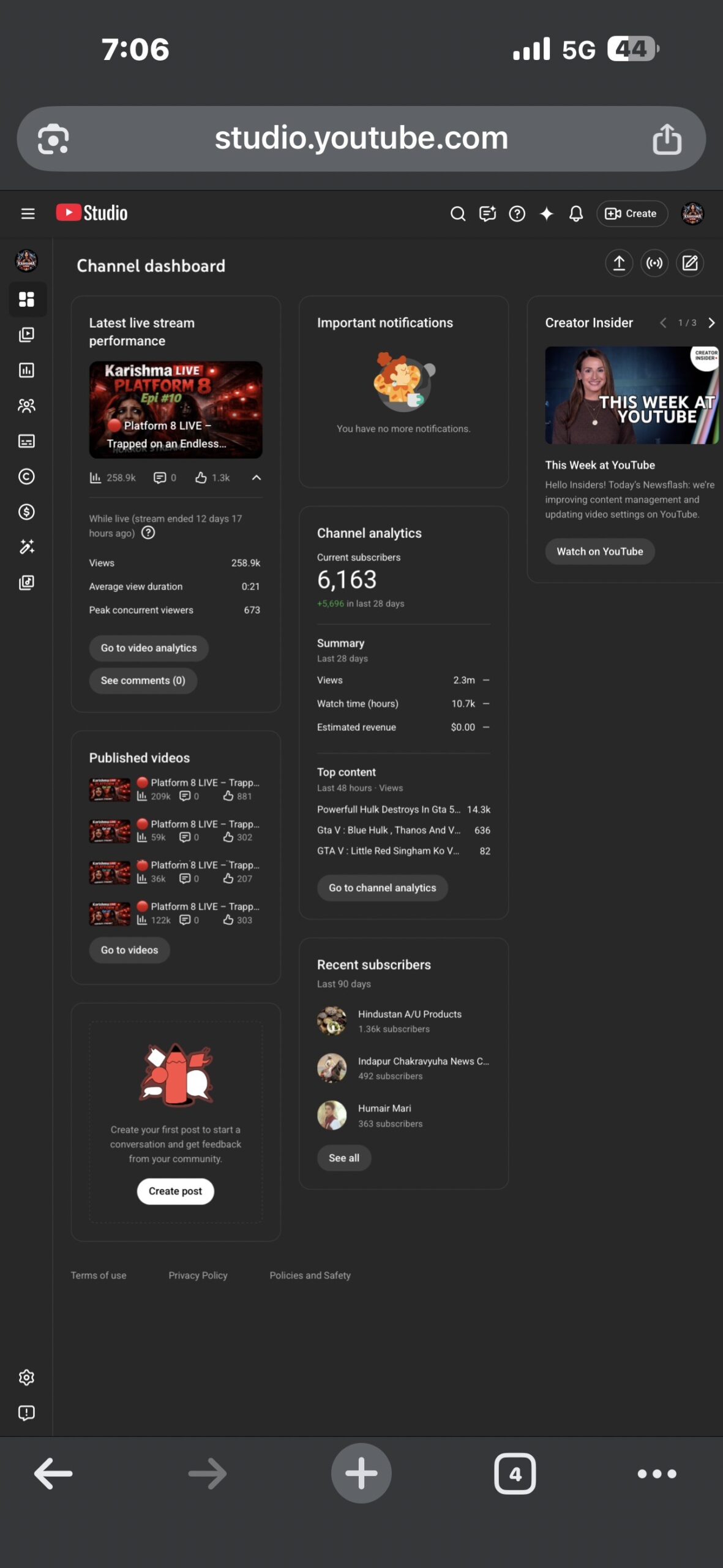
Task: Open Settings gear in left sidebar
Action: pos(26,1378)
